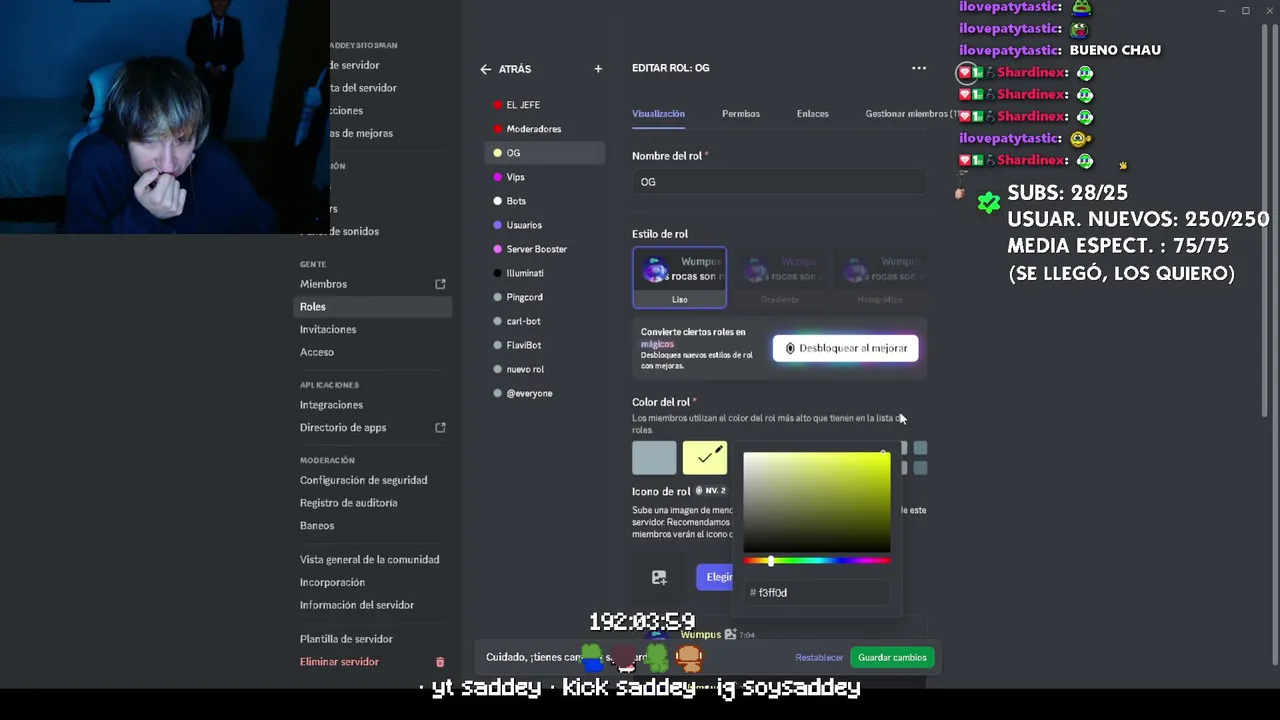1280x720 pixels.
Task: Click Desbloquear al mejorar button
Action: click(845, 348)
